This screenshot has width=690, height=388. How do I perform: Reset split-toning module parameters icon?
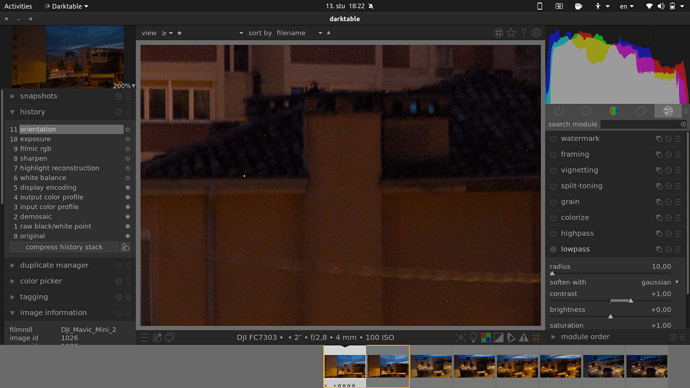tap(668, 186)
